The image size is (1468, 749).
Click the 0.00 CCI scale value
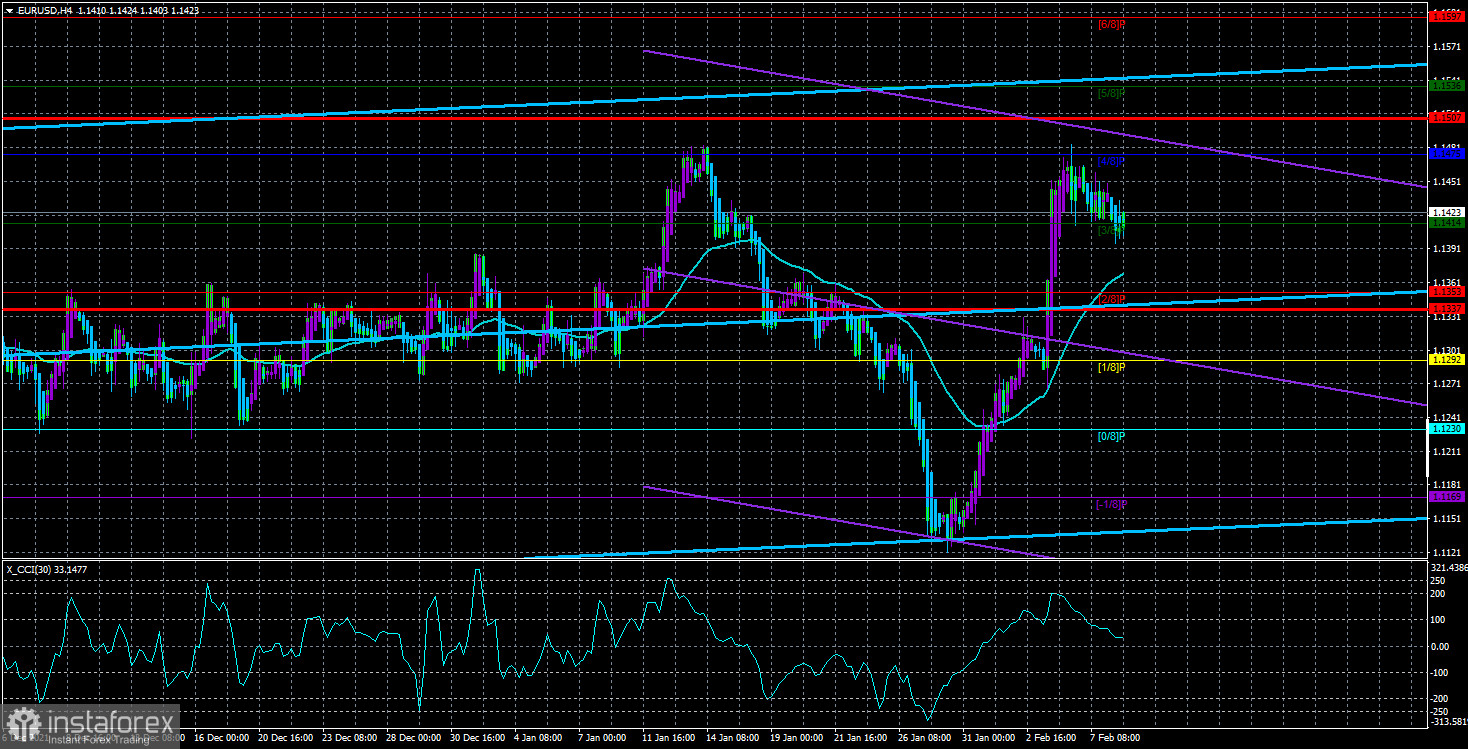[x=1441, y=646]
